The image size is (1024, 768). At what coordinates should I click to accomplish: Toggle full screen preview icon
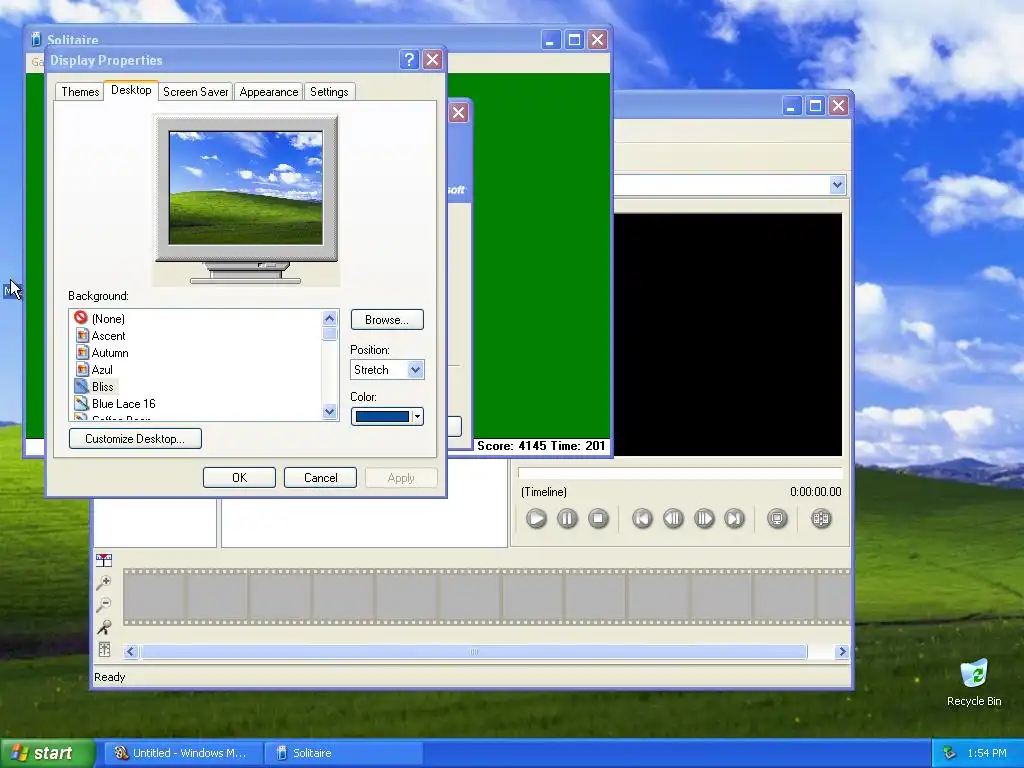point(777,519)
